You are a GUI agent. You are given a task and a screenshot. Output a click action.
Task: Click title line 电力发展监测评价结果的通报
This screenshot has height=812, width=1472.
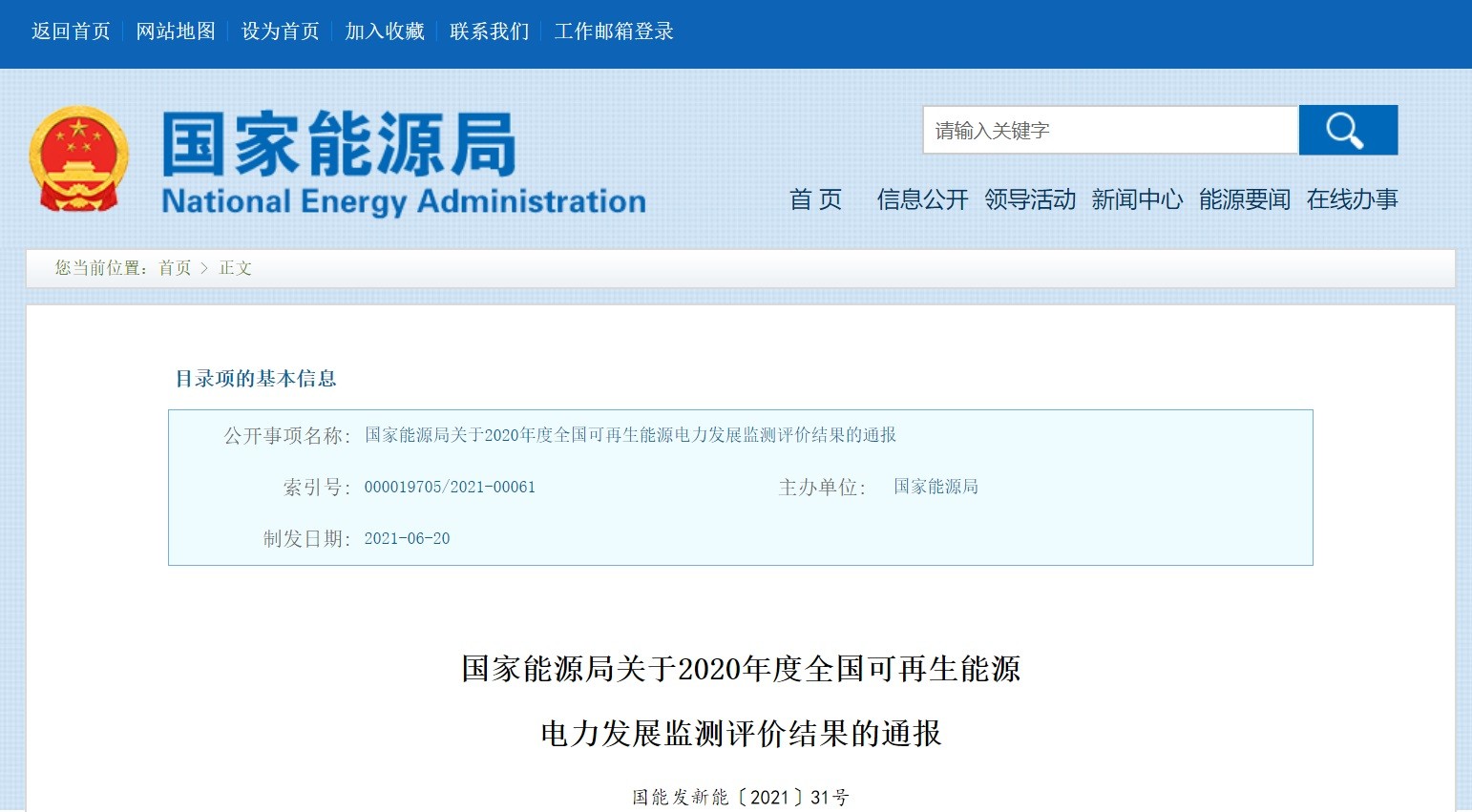[741, 734]
